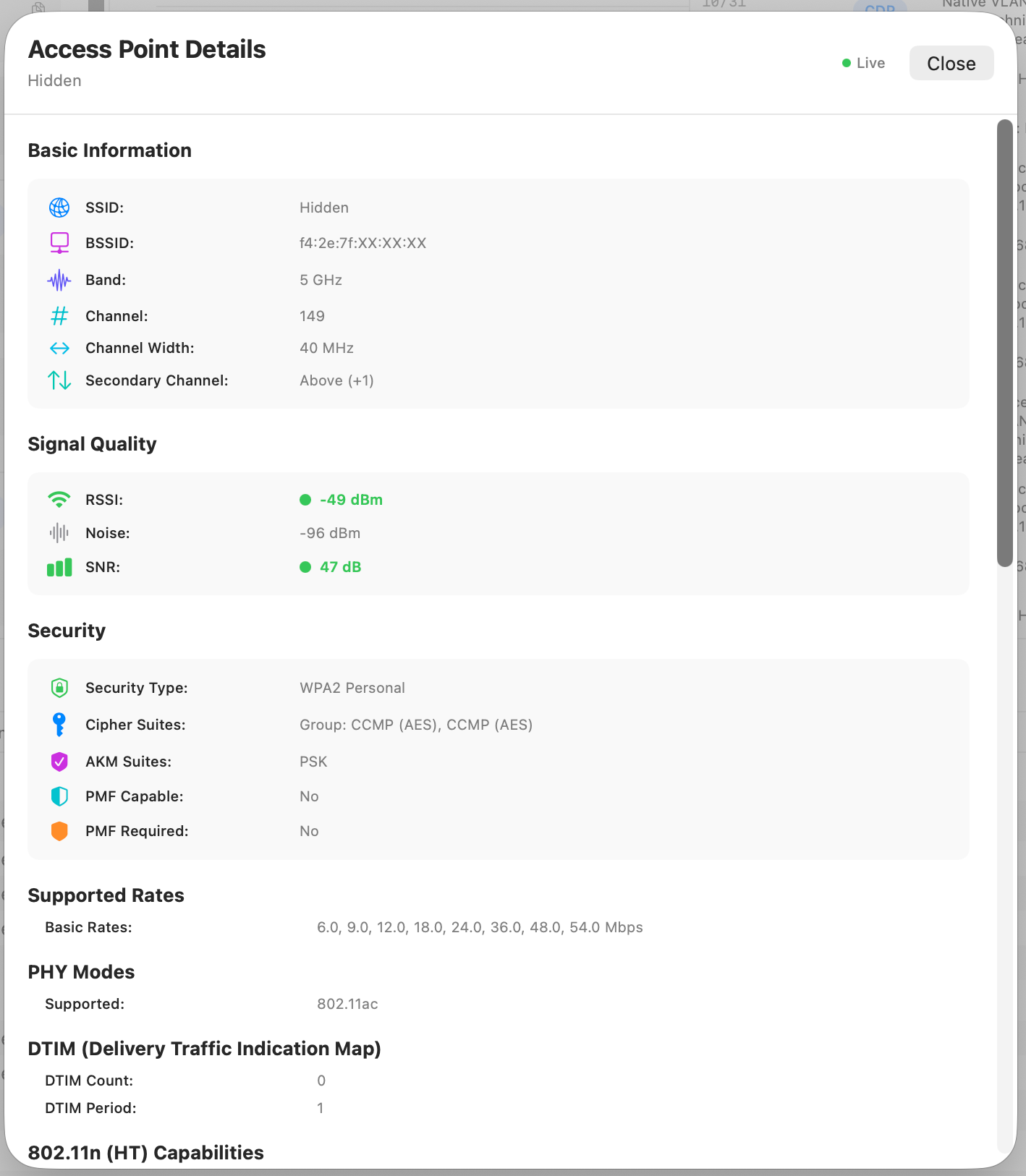
Task: Click the gray noise bars icon
Action: 59,533
